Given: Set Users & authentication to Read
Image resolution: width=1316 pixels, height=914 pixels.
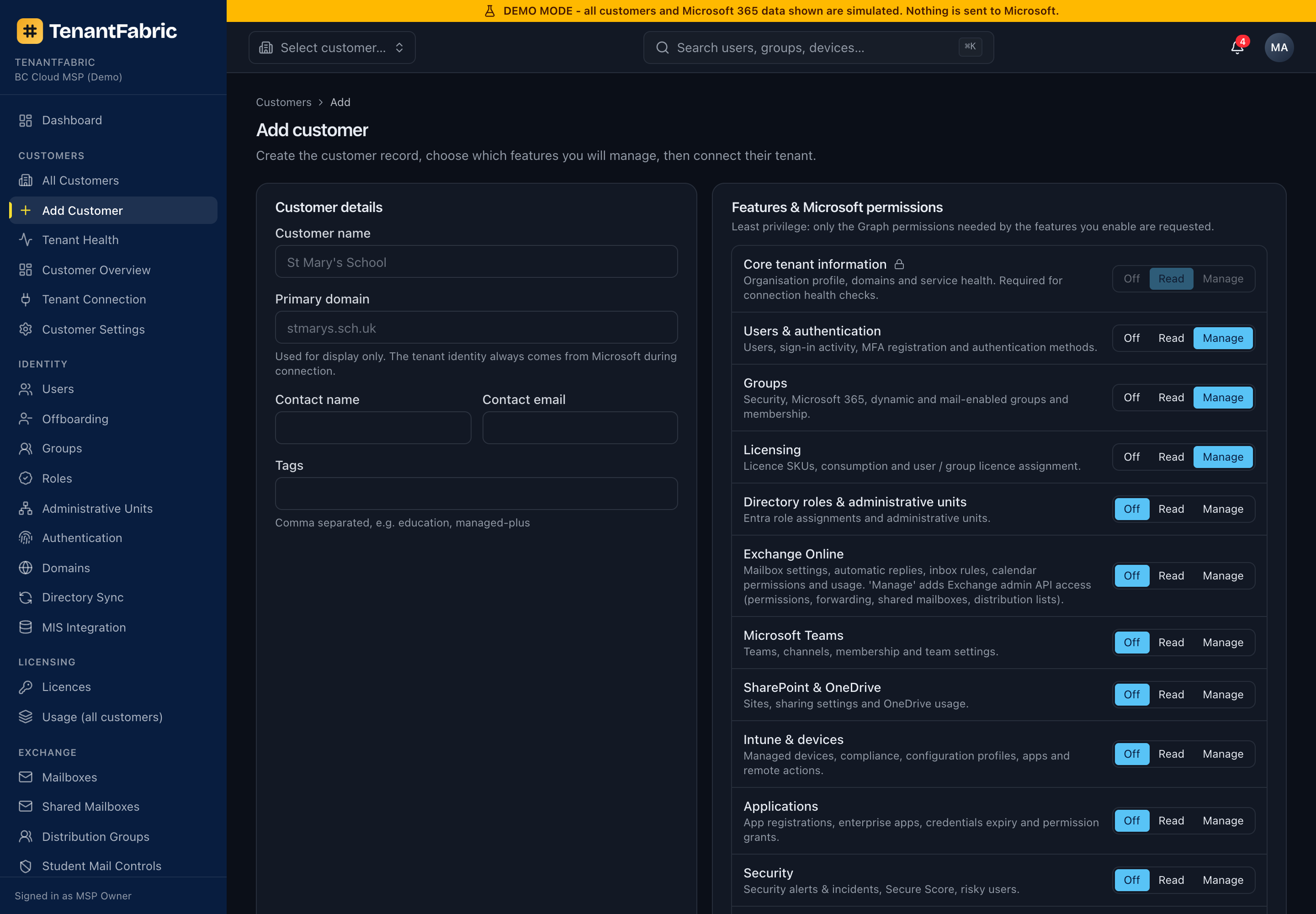Looking at the screenshot, I should point(1171,338).
